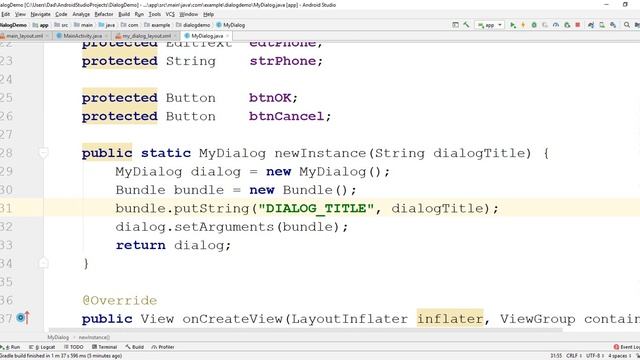640x360 pixels.
Task: Stop the app with the red square icon
Action: pos(578,25)
